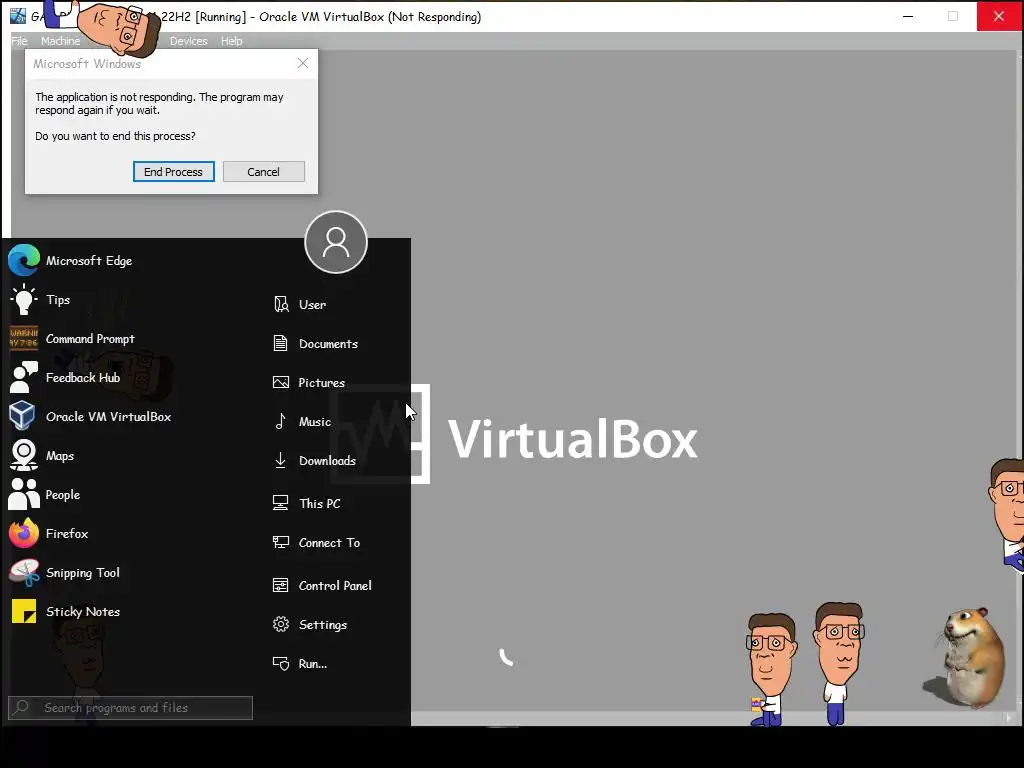This screenshot has height=768, width=1024.
Task: Click the End Process button
Action: click(x=174, y=172)
